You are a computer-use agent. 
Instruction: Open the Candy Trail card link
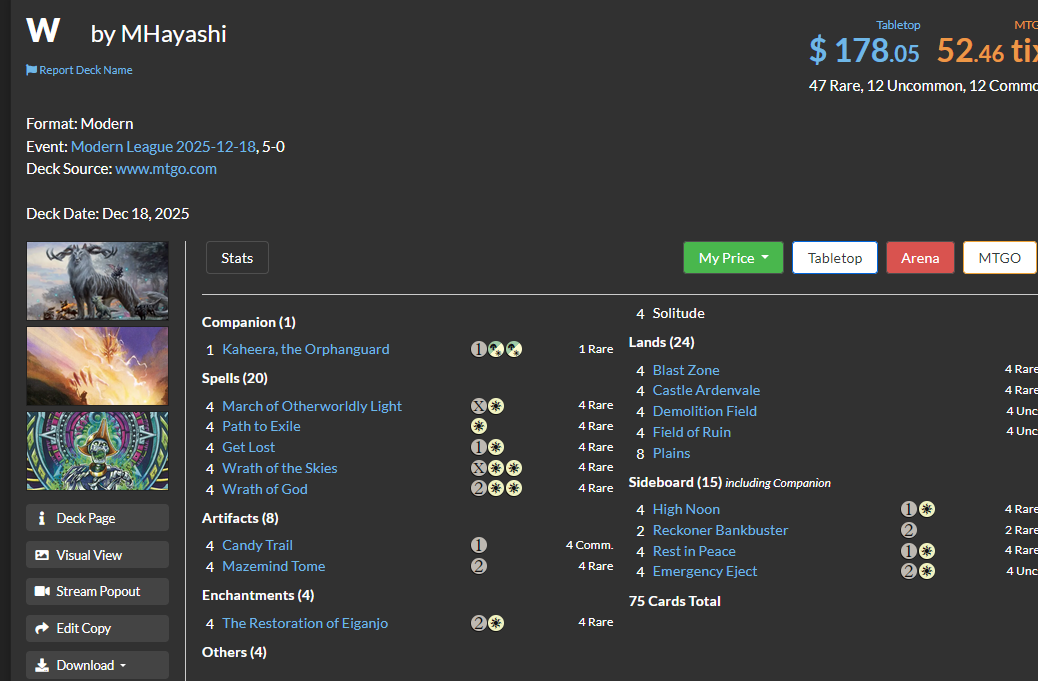(x=258, y=545)
